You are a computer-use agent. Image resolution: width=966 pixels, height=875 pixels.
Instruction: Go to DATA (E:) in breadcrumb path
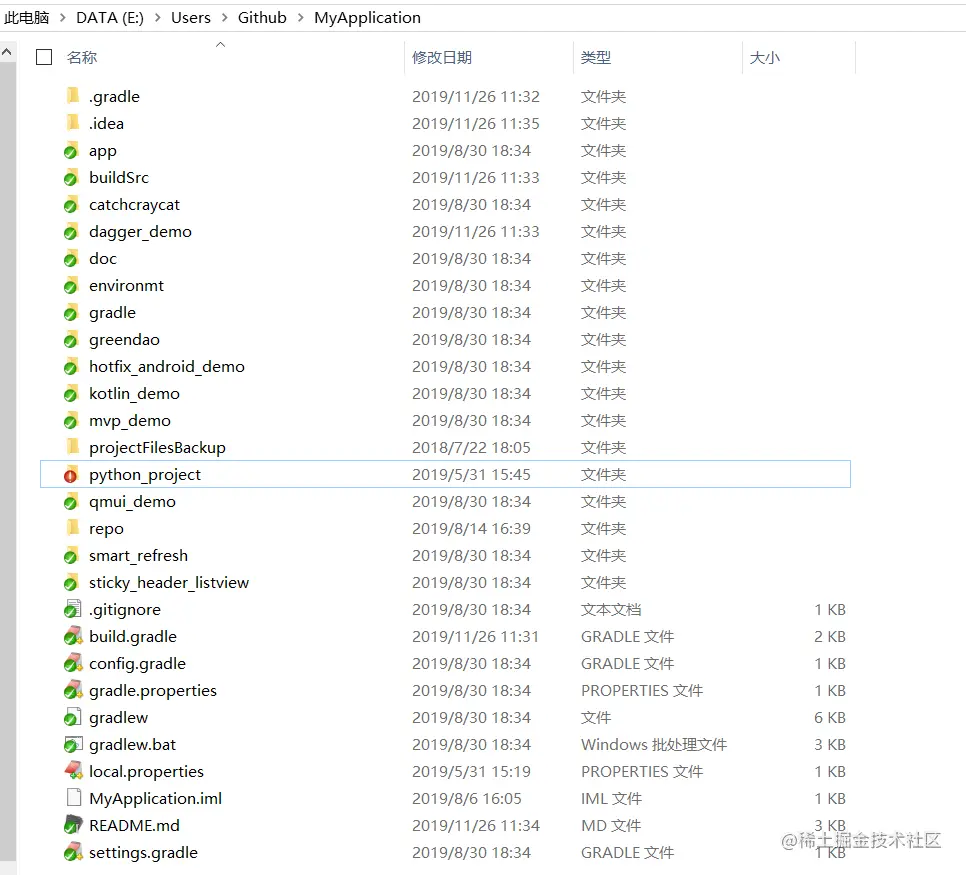pyautogui.click(x=110, y=18)
